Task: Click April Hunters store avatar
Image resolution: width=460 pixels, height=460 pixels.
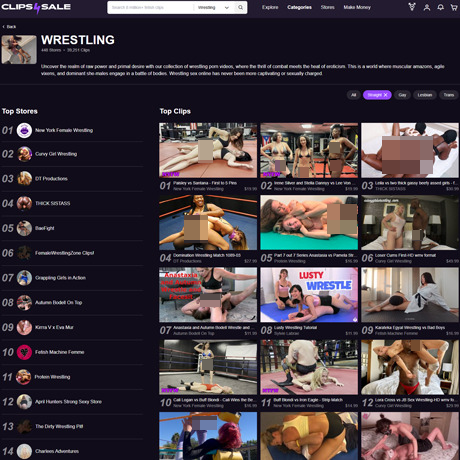Action: point(24,402)
